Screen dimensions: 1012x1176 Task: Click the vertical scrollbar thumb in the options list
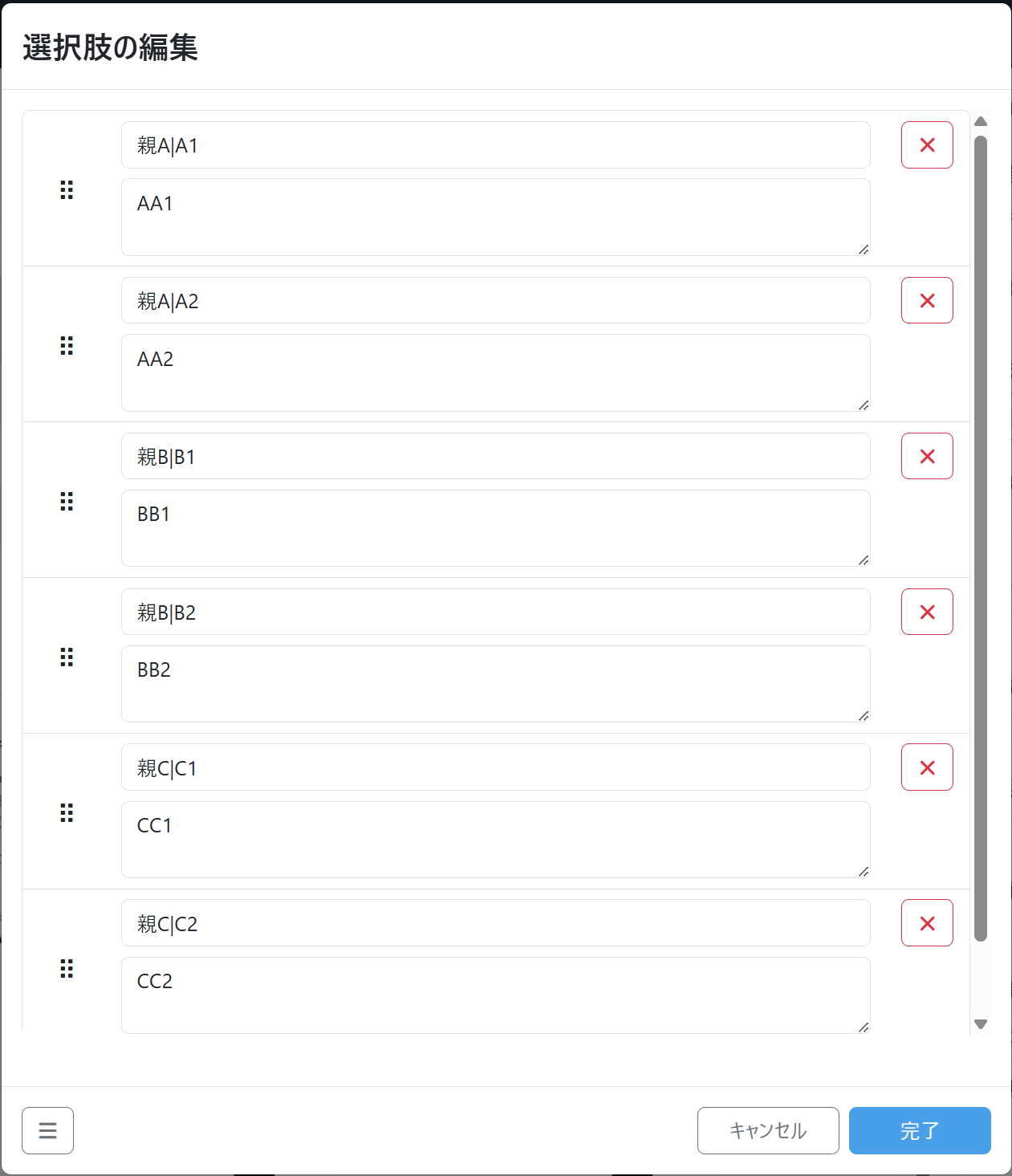pyautogui.click(x=980, y=538)
